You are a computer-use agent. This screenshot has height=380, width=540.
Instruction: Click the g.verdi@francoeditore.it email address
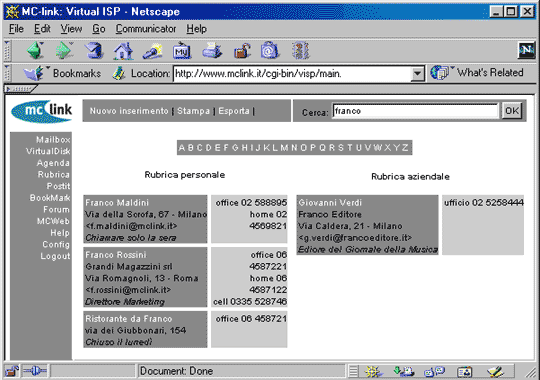point(355,238)
